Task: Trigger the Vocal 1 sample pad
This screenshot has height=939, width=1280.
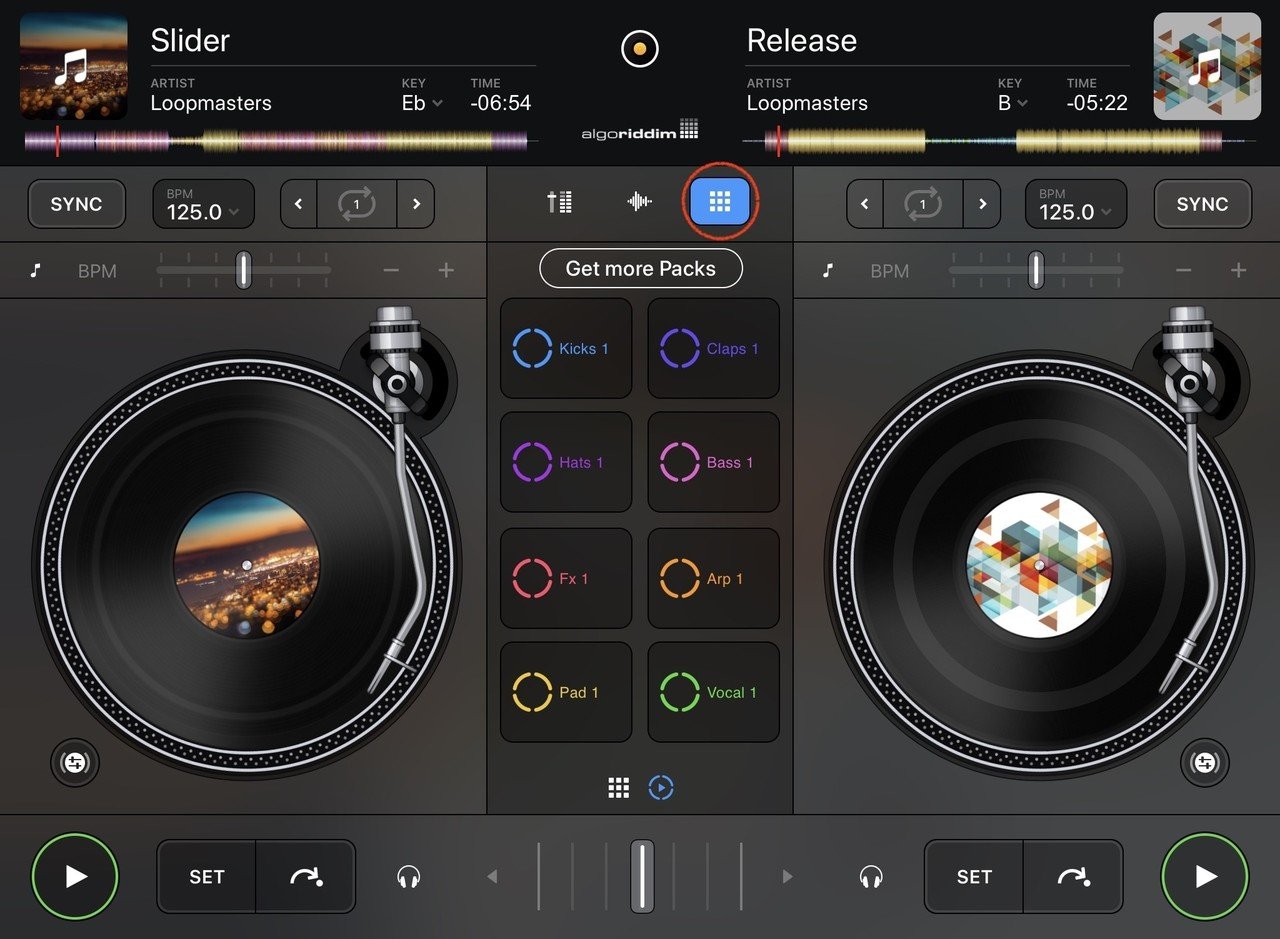Action: point(713,692)
